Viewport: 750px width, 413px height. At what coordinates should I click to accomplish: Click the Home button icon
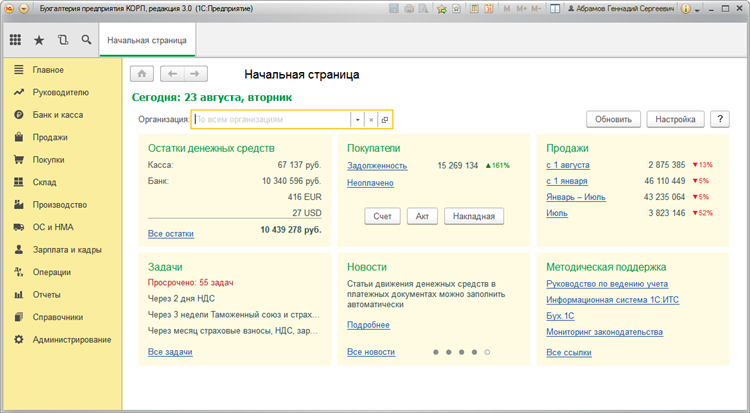click(x=142, y=74)
